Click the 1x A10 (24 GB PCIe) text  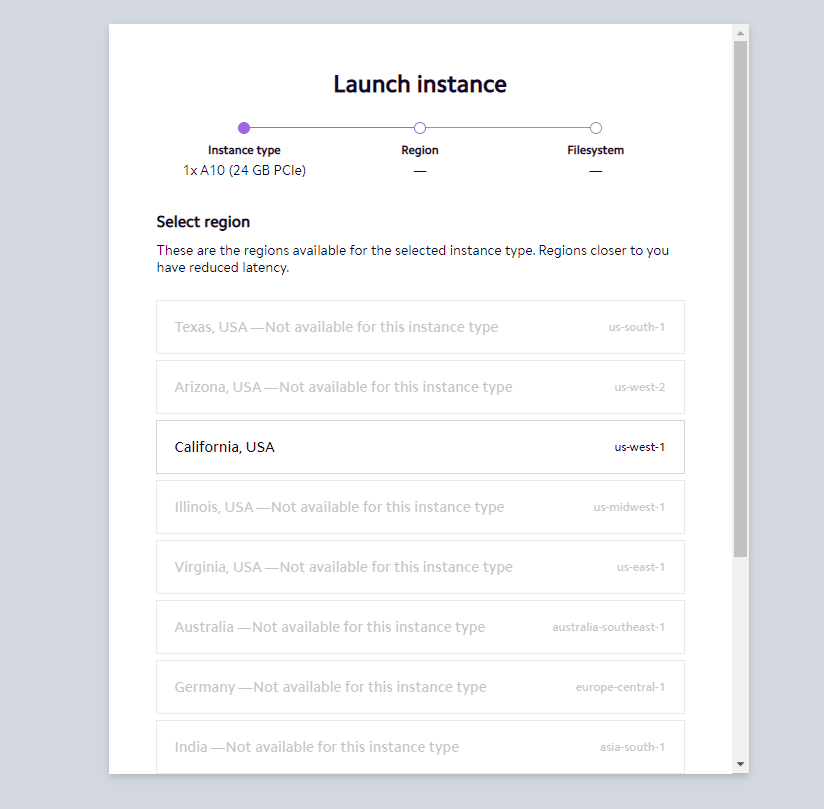pyautogui.click(x=244, y=170)
